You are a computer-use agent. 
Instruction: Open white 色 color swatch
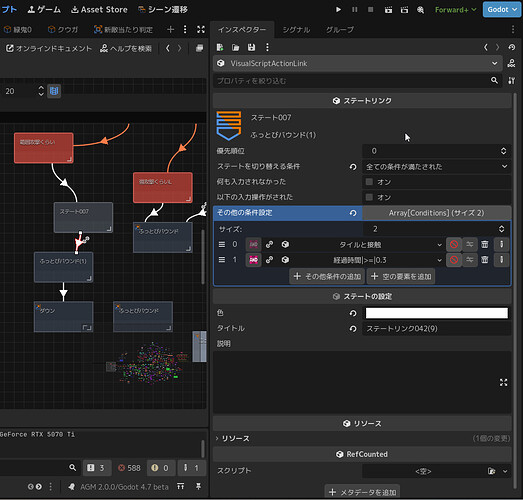437,313
